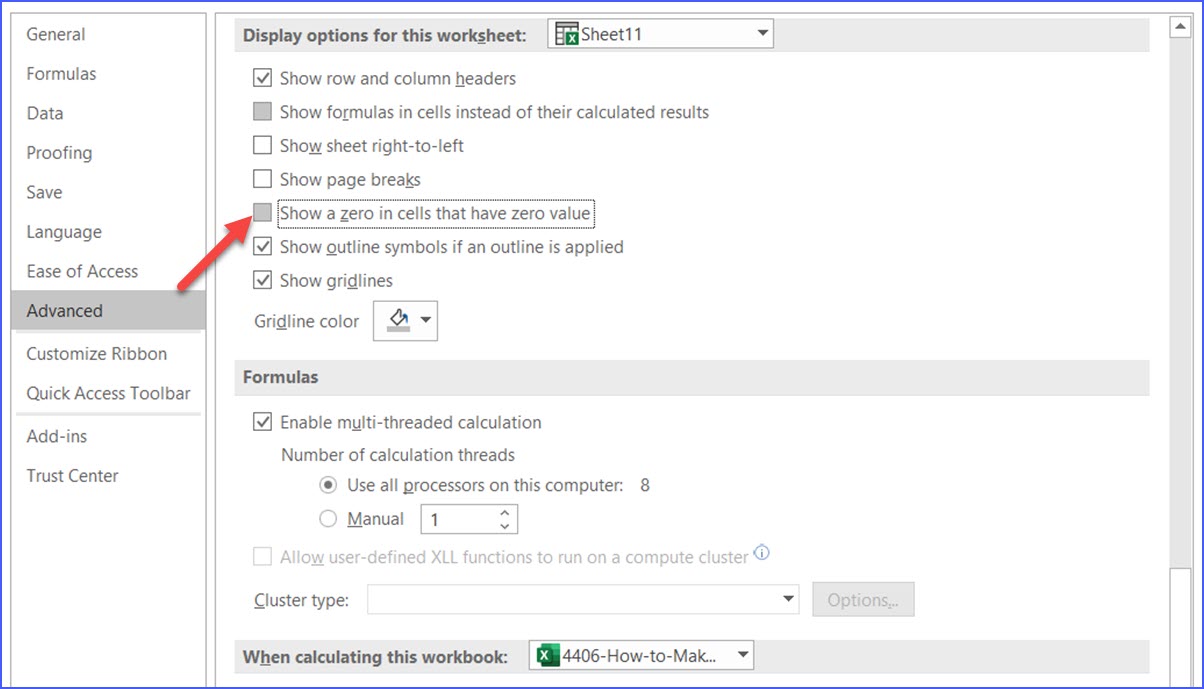Decrease the manual calculation threads value

click(x=505, y=526)
